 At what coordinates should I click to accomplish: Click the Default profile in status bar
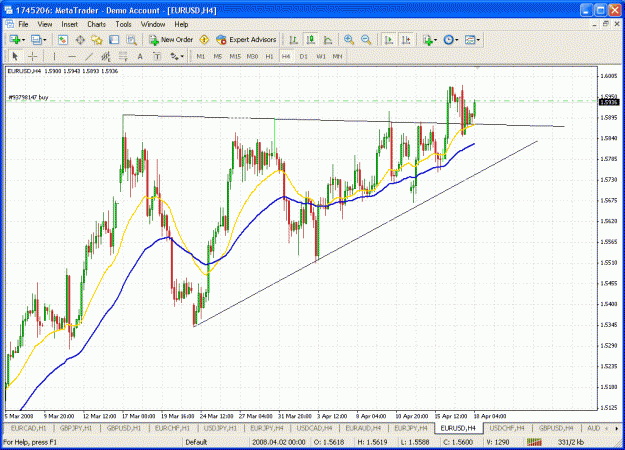coord(196,442)
